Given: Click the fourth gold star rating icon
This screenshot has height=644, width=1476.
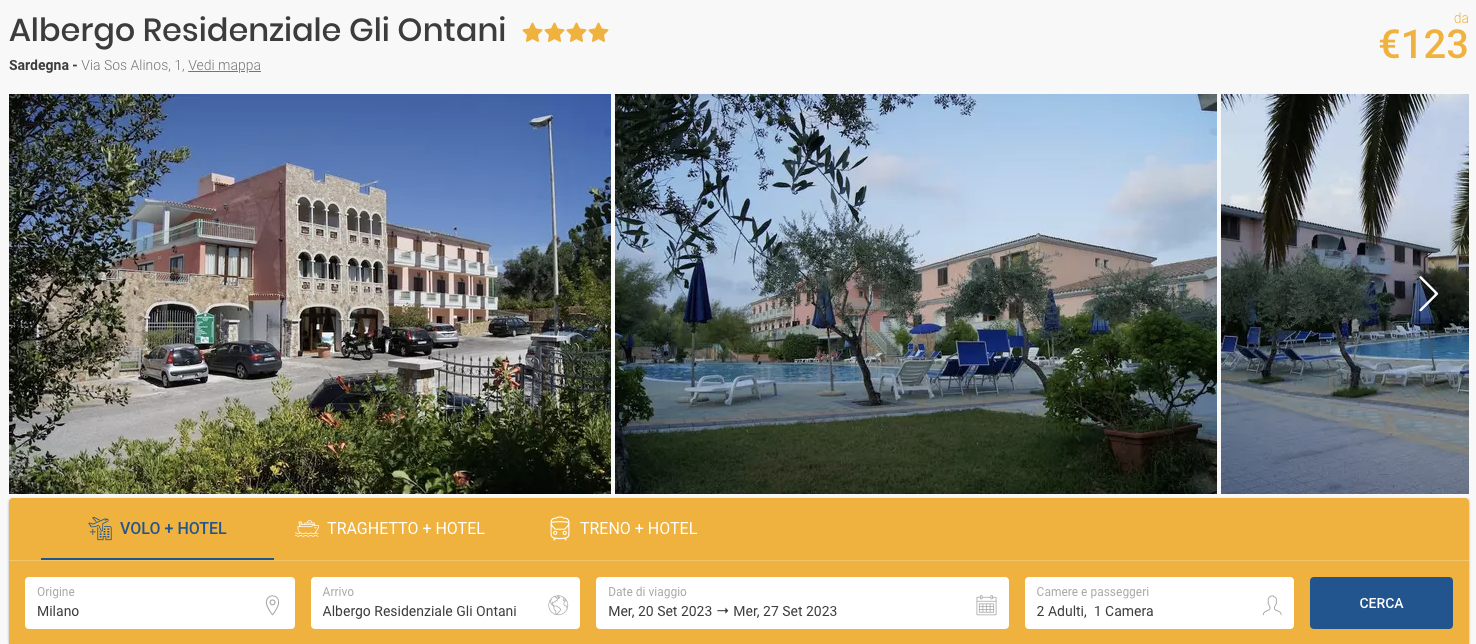Looking at the screenshot, I should 598,33.
